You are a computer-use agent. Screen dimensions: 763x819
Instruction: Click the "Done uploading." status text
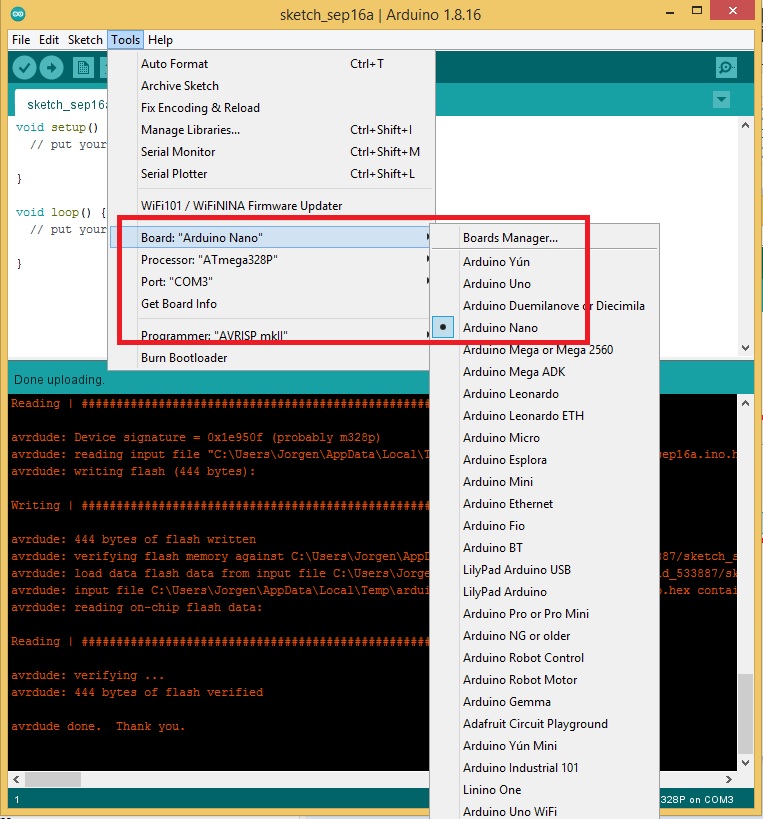coord(59,380)
